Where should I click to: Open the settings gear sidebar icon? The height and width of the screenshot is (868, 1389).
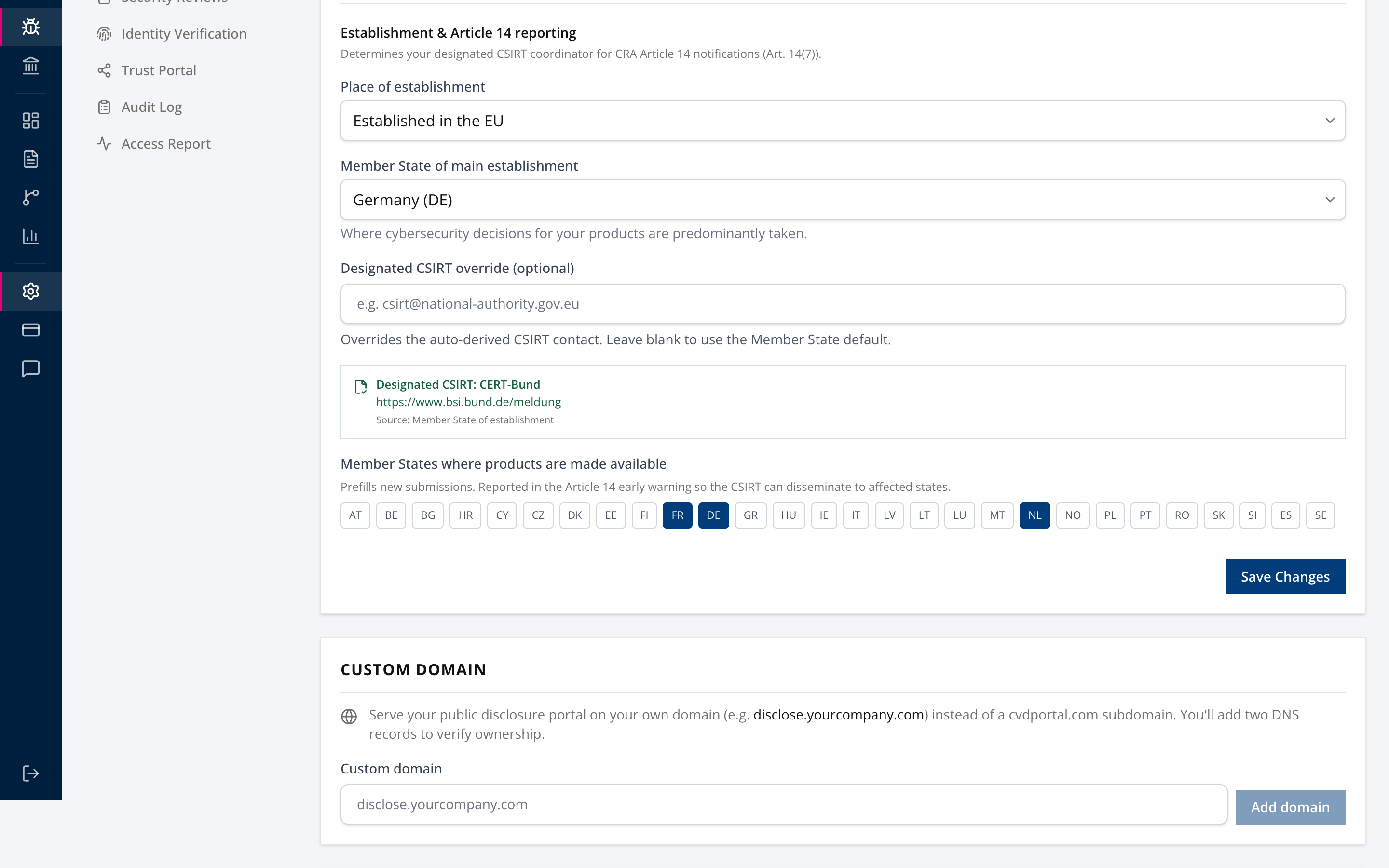[30, 291]
